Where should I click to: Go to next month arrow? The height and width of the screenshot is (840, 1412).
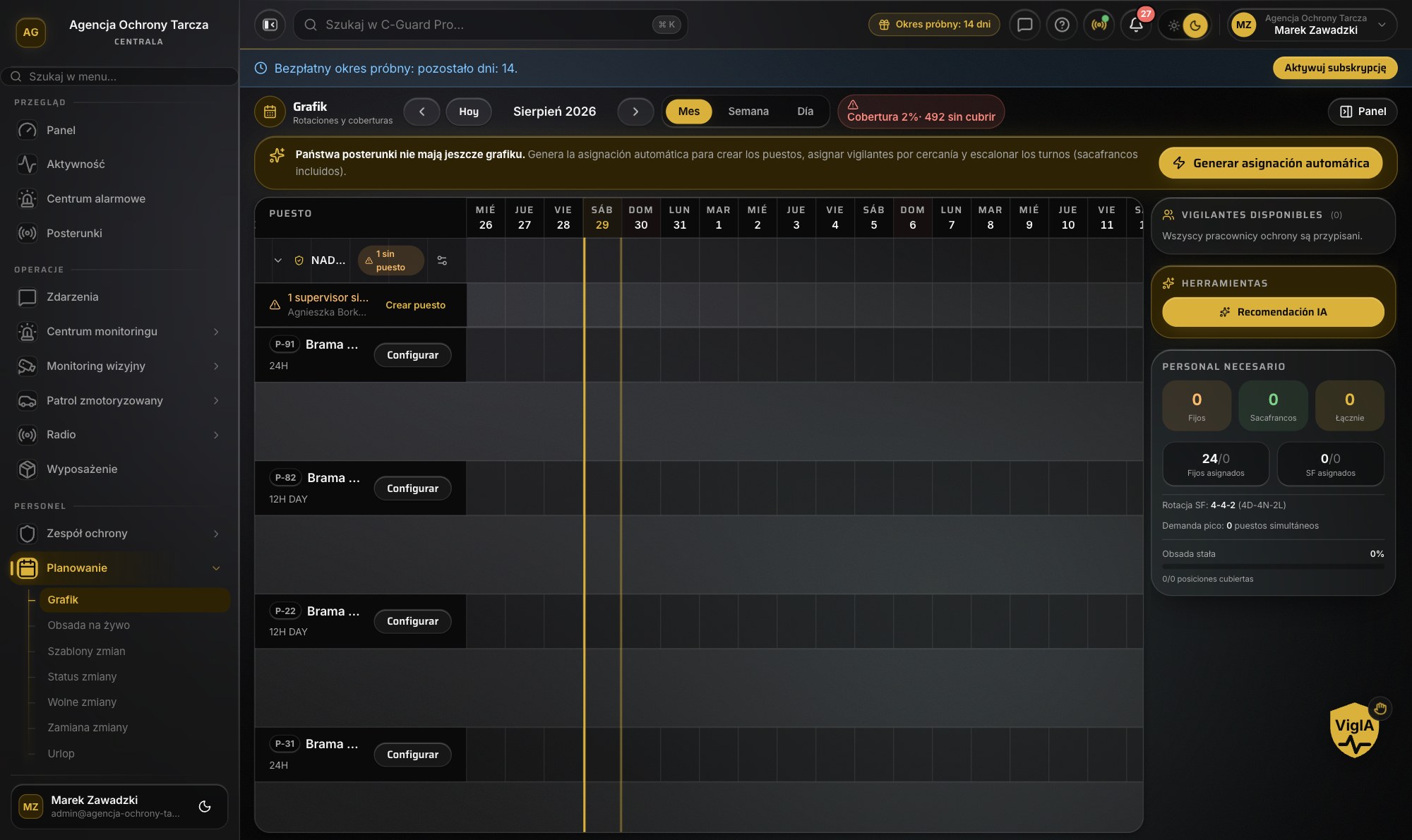(x=635, y=112)
